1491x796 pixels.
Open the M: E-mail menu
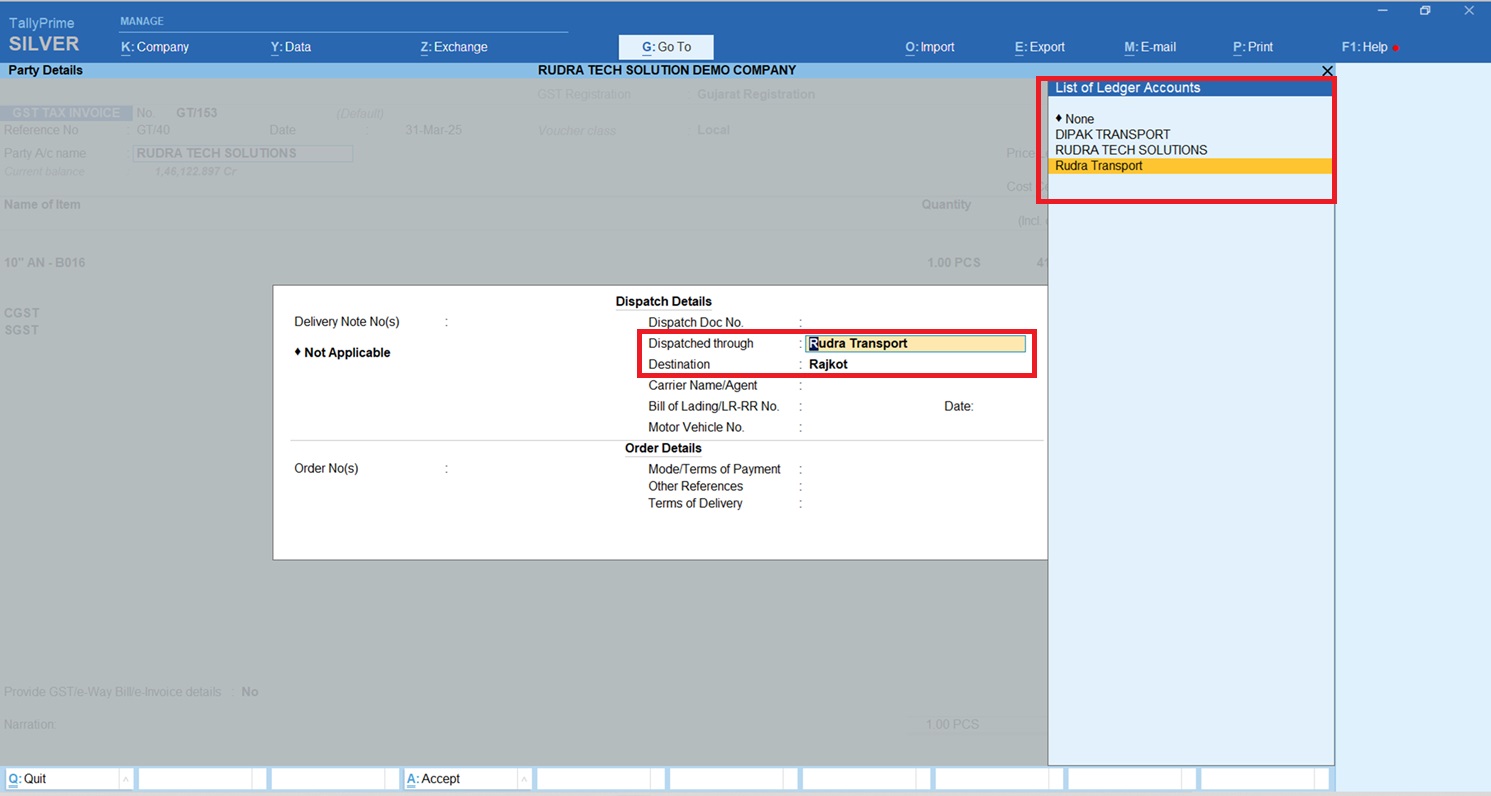coord(1150,47)
